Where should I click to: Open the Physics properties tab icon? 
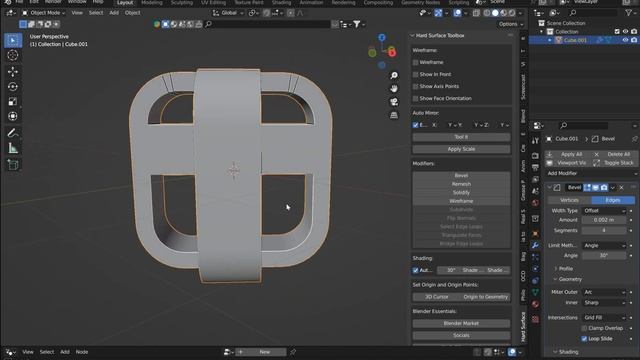tap(535, 269)
